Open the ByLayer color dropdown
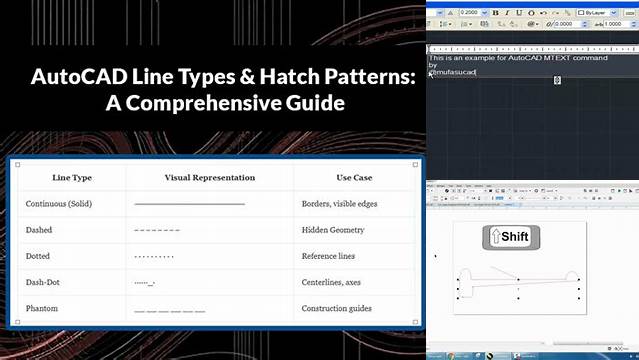The image size is (639, 360). [x=614, y=13]
